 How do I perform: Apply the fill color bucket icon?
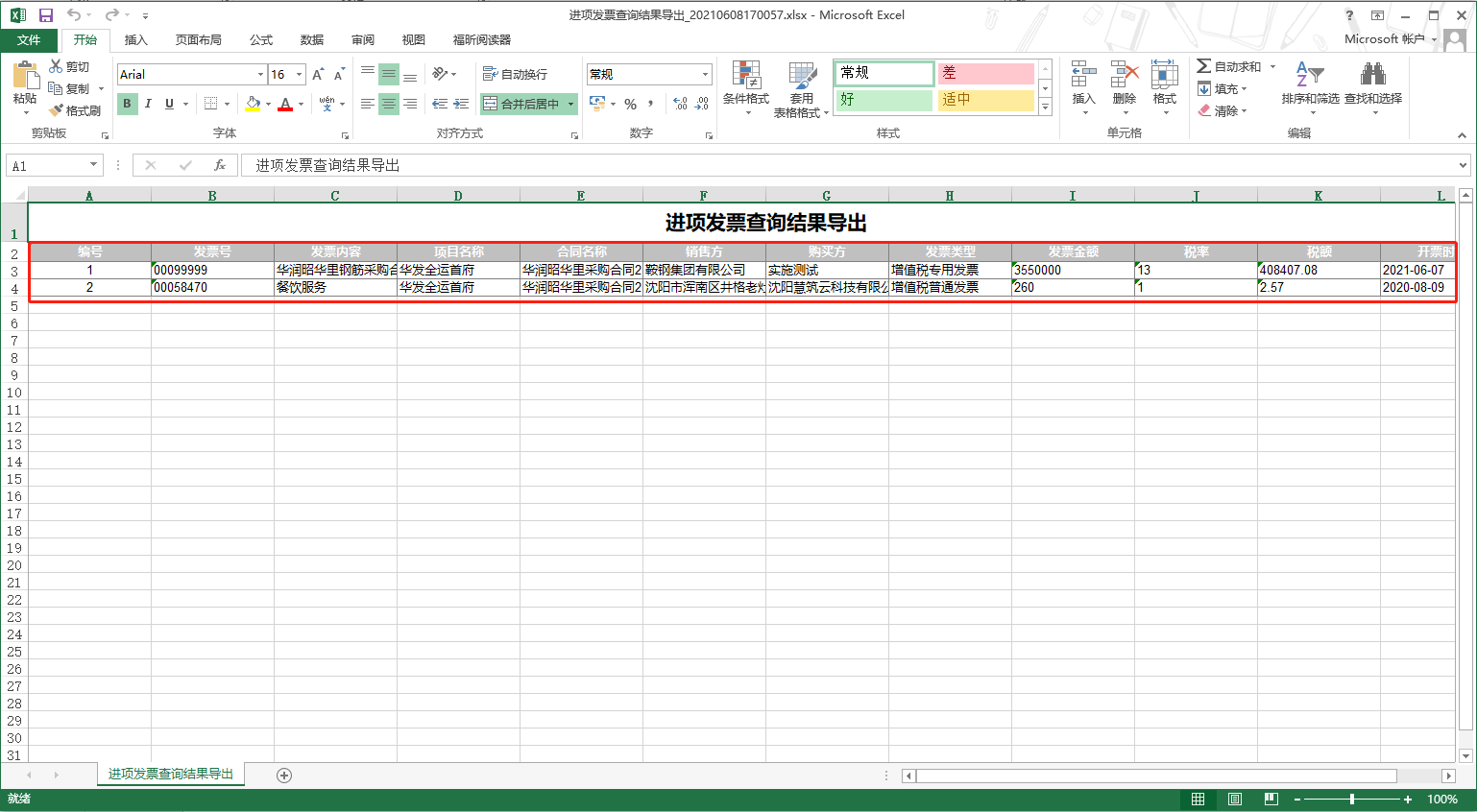pos(253,104)
